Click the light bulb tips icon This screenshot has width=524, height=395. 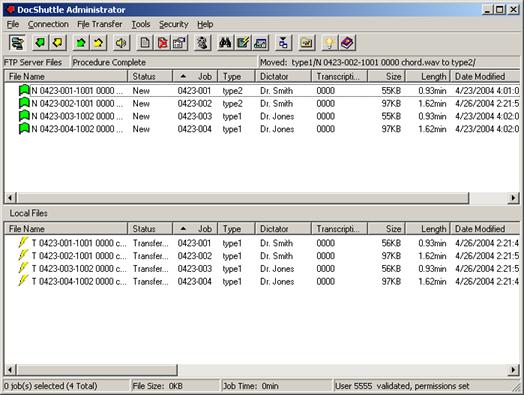click(330, 43)
